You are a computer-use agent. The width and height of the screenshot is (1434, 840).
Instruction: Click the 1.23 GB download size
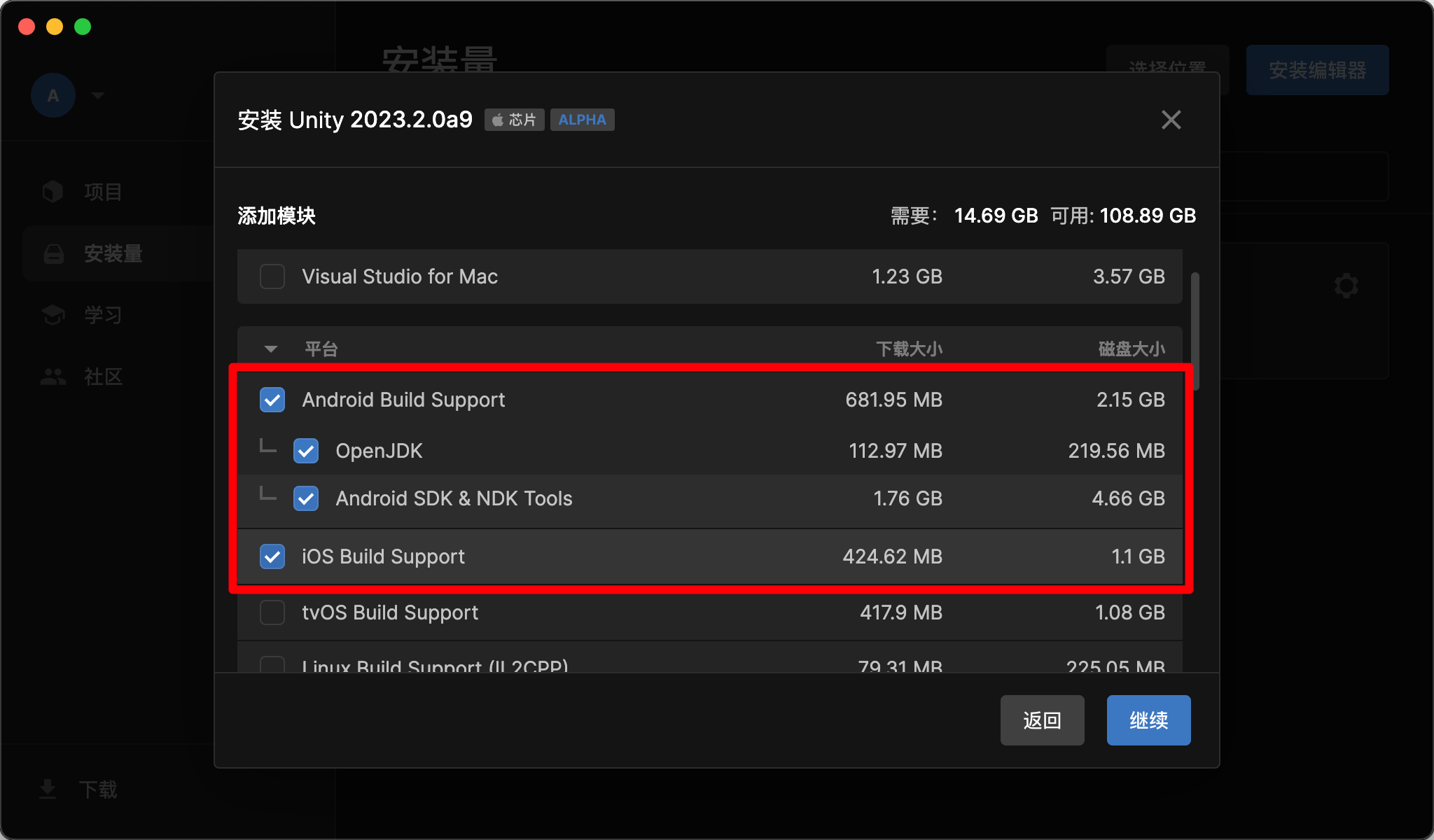coord(907,276)
